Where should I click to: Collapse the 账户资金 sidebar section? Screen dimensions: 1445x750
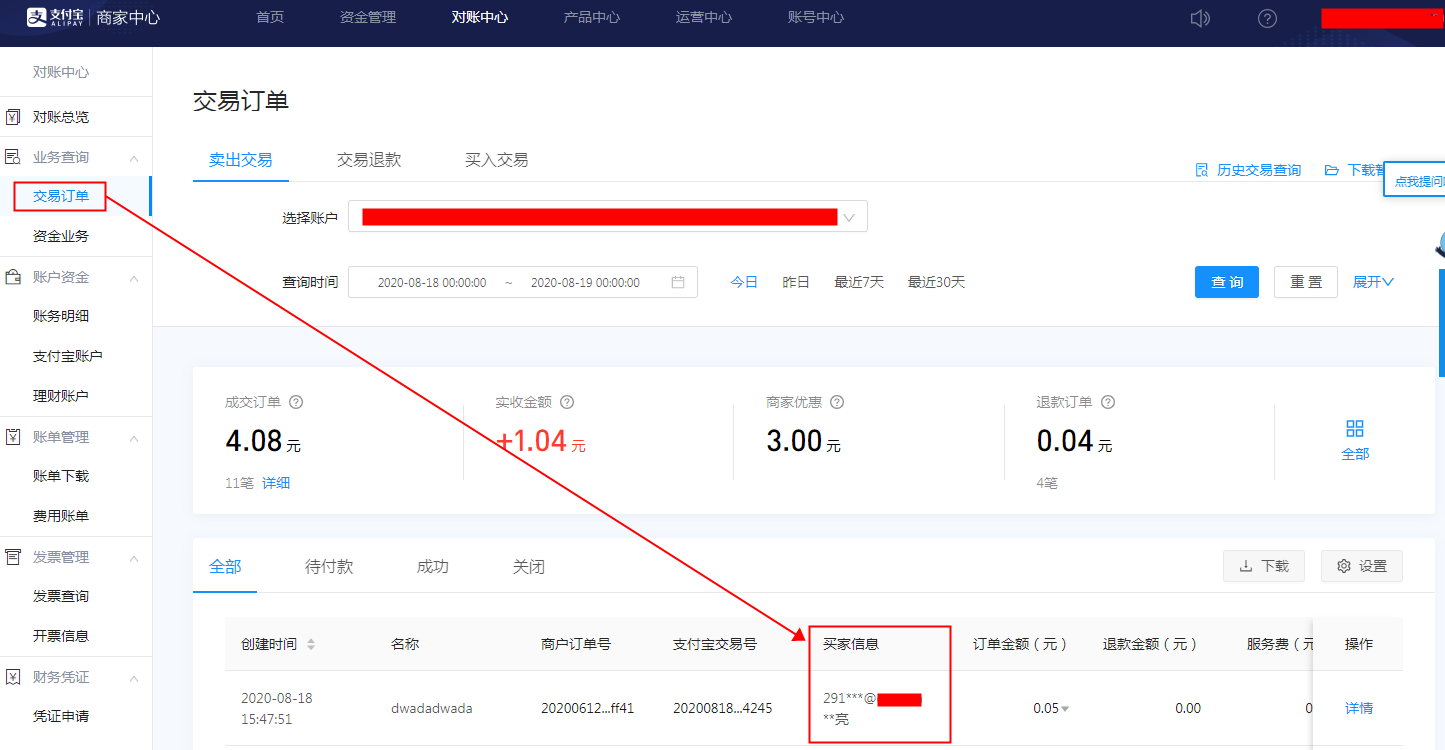(x=134, y=277)
